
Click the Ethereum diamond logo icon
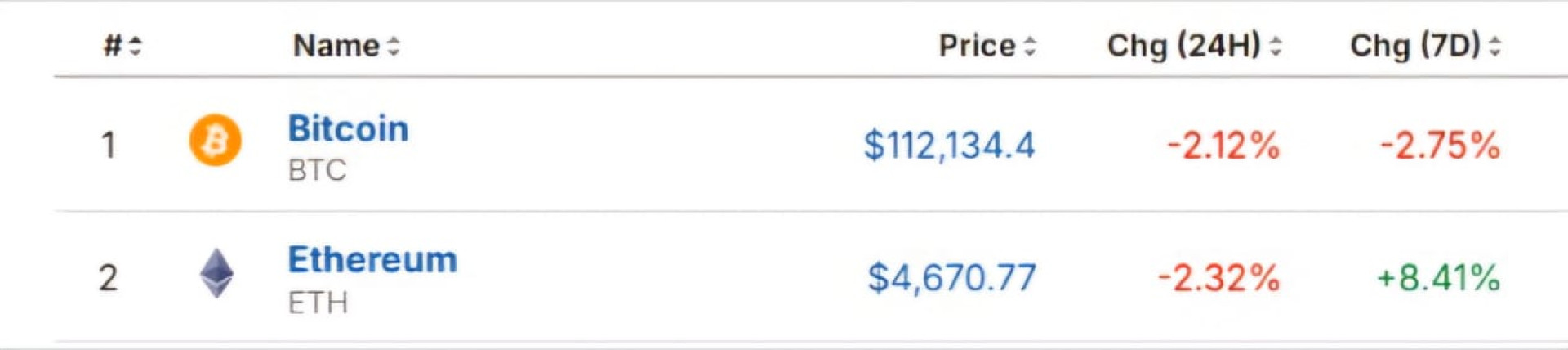tap(216, 273)
